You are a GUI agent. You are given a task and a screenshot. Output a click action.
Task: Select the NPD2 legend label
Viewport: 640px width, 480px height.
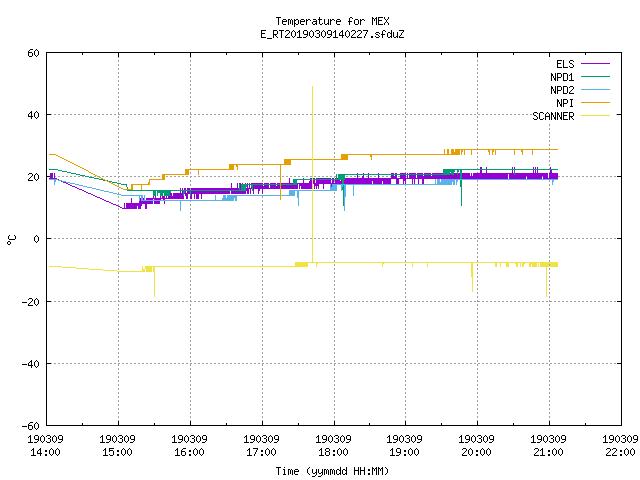(562, 90)
